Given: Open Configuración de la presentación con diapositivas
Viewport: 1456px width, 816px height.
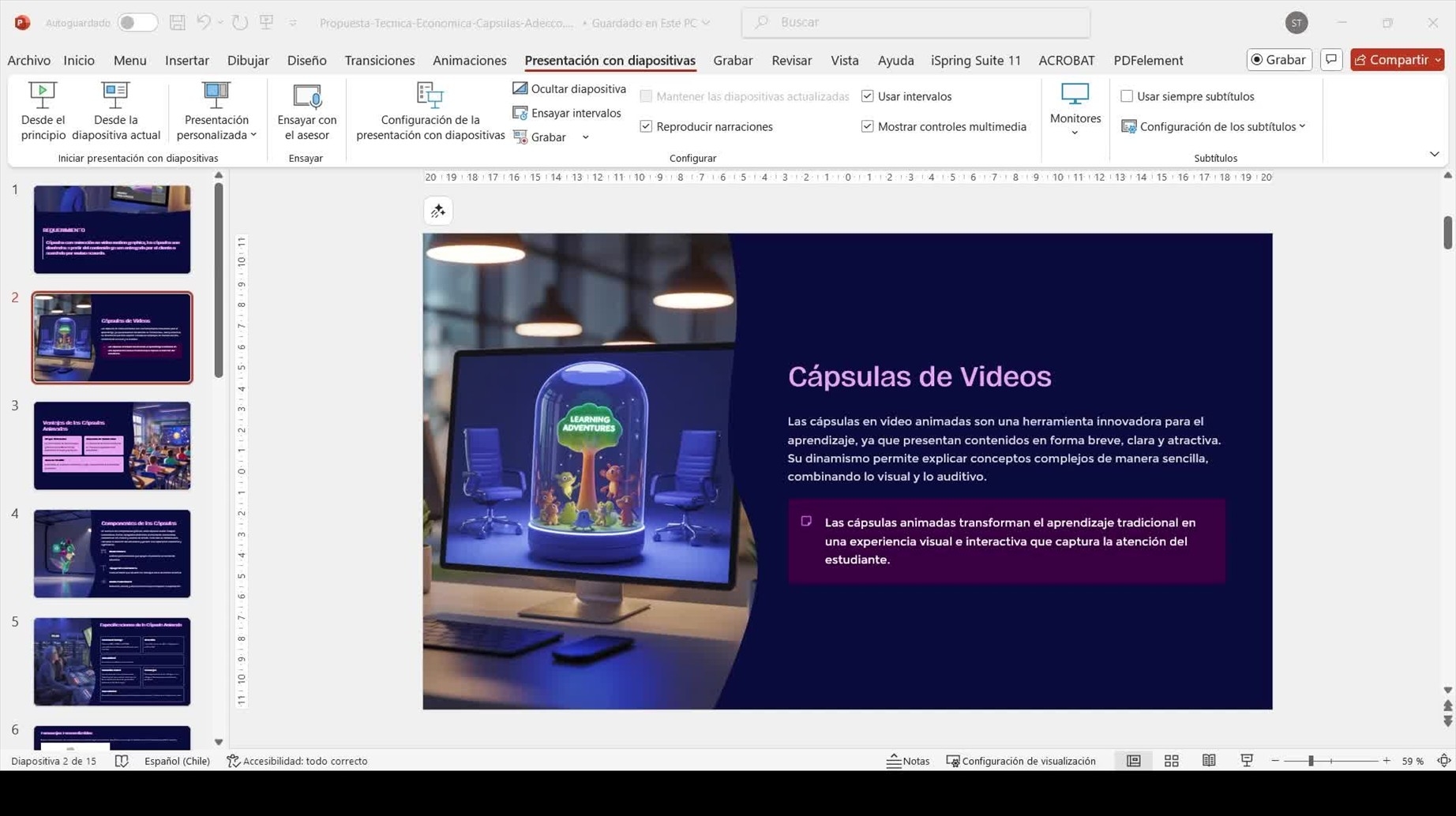Looking at the screenshot, I should [x=430, y=95].
